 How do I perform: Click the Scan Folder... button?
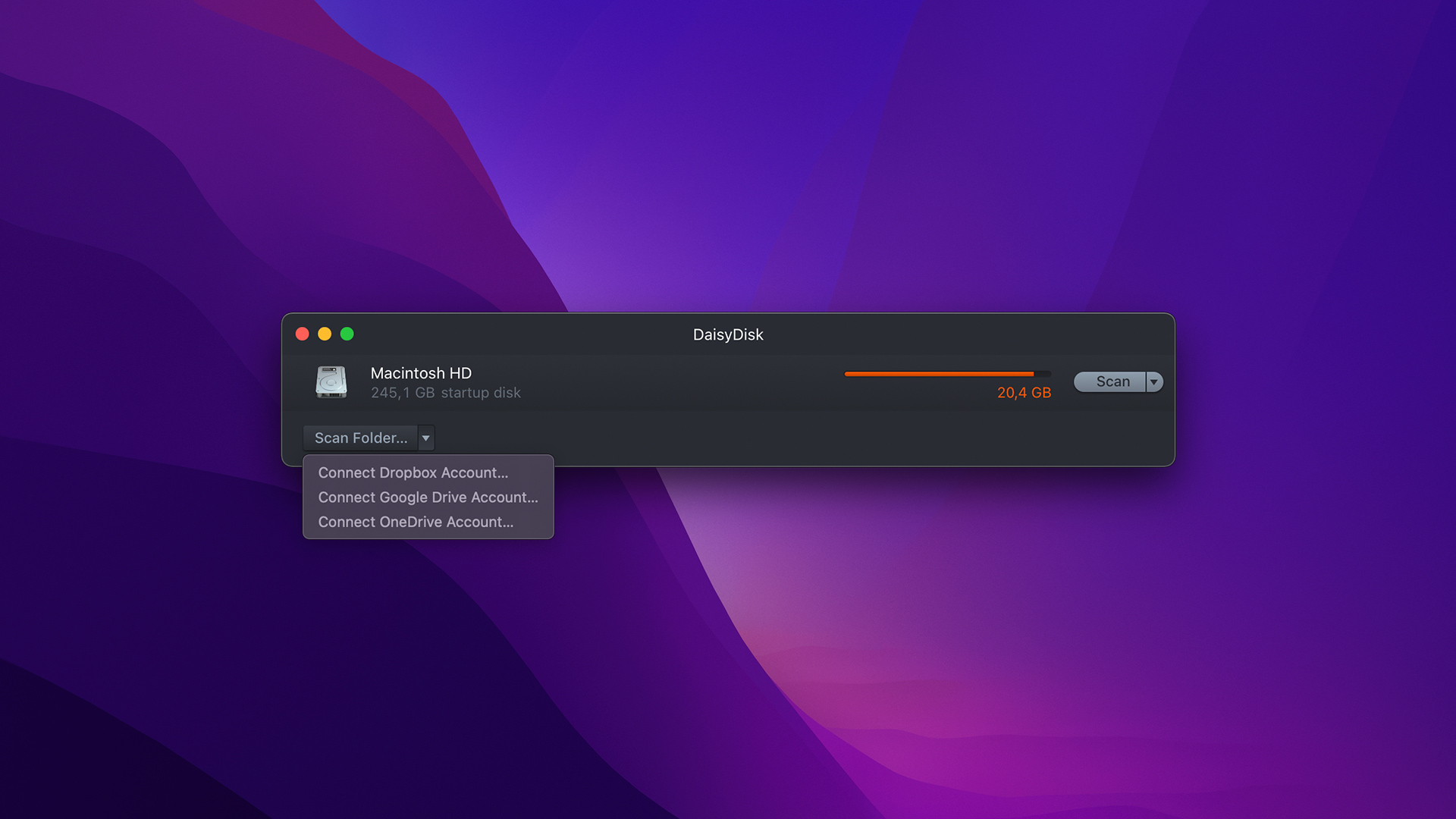pos(360,438)
